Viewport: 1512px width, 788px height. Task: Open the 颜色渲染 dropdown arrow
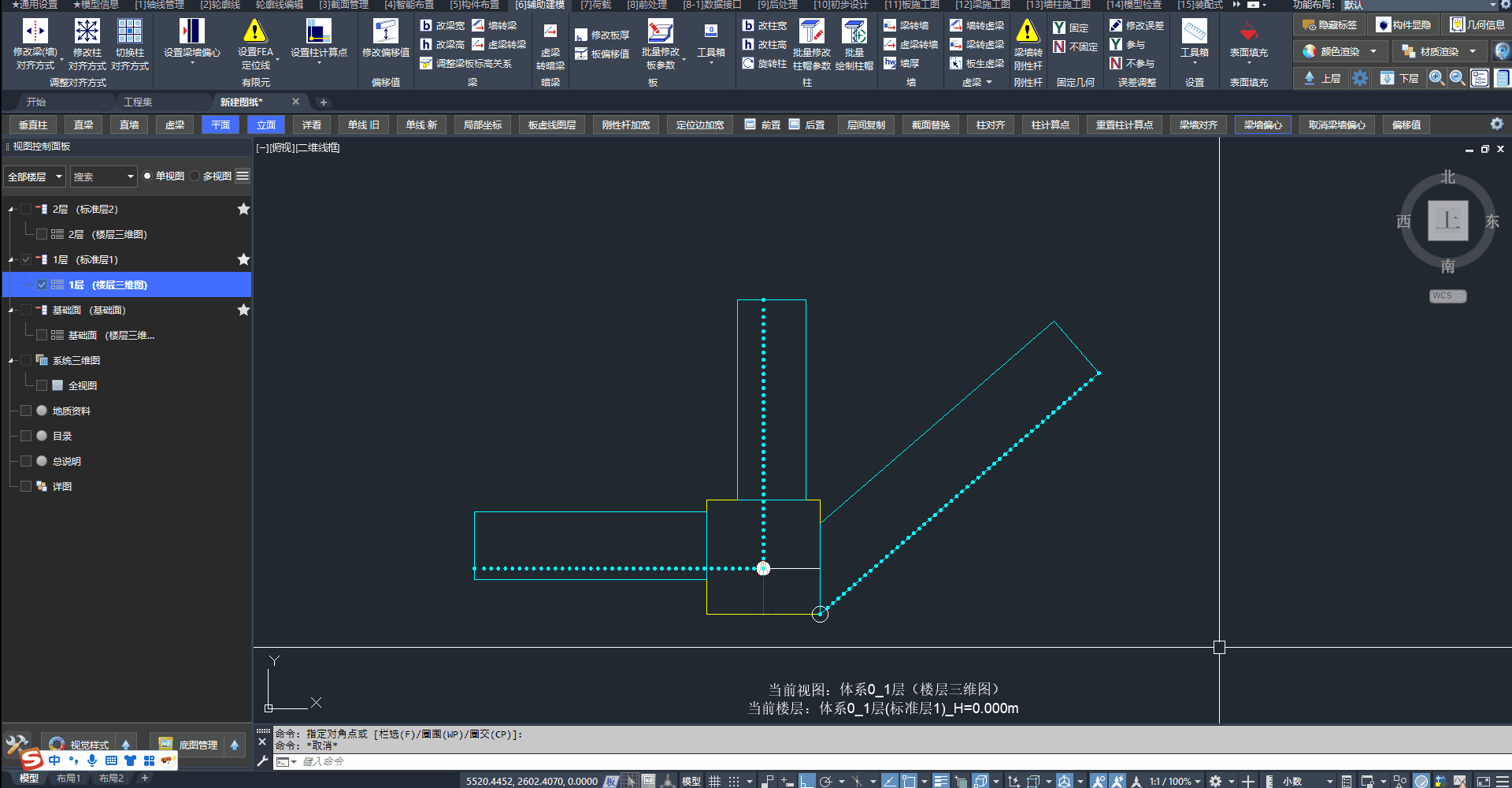click(x=1373, y=52)
